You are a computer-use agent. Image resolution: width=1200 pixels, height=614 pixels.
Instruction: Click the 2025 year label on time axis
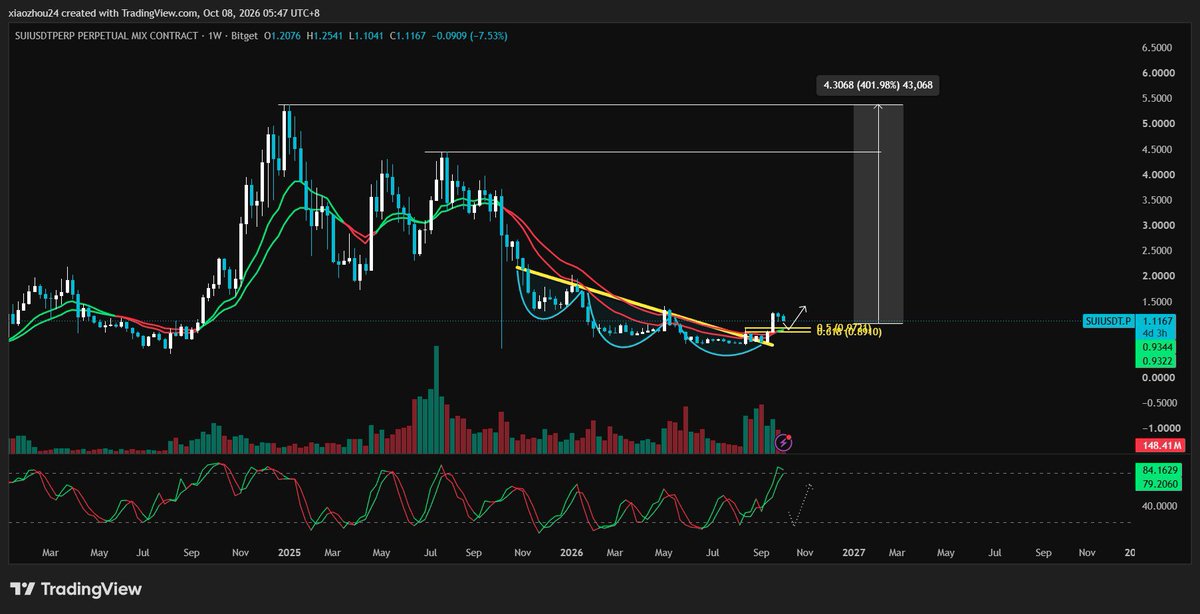290,552
